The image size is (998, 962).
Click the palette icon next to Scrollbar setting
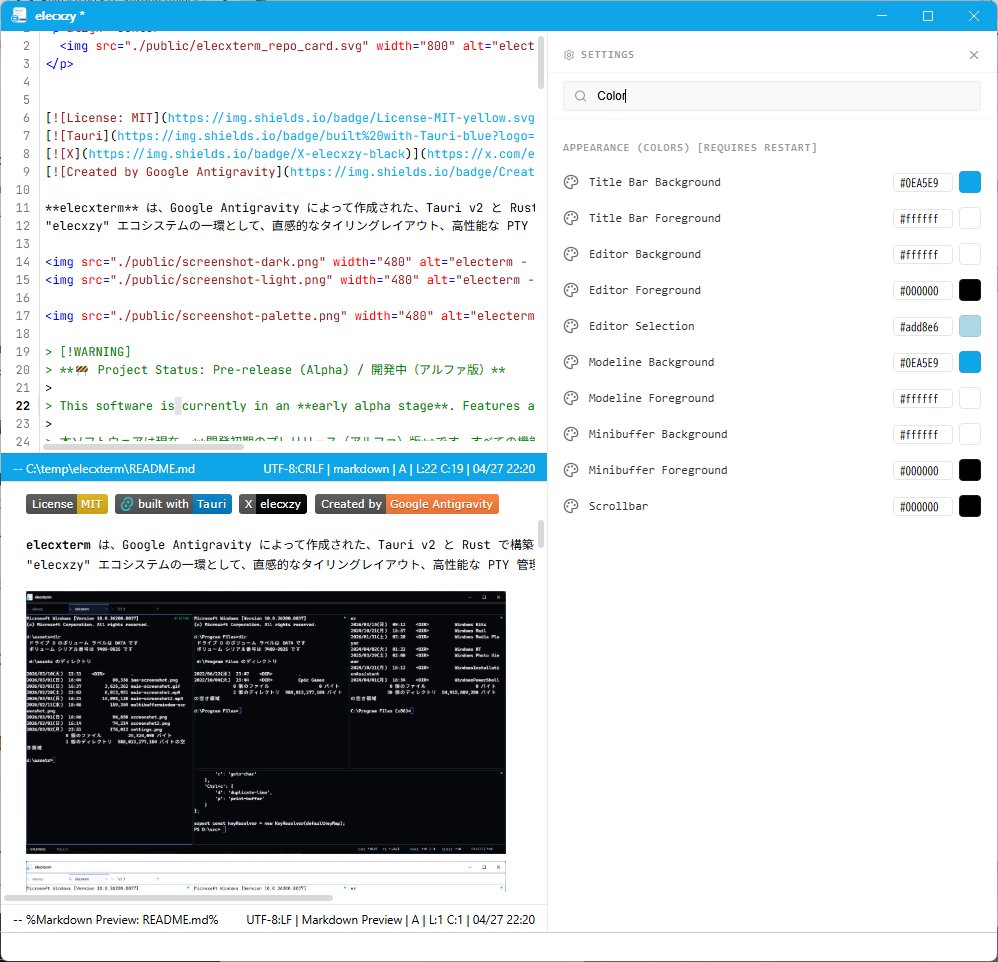[x=569, y=506]
